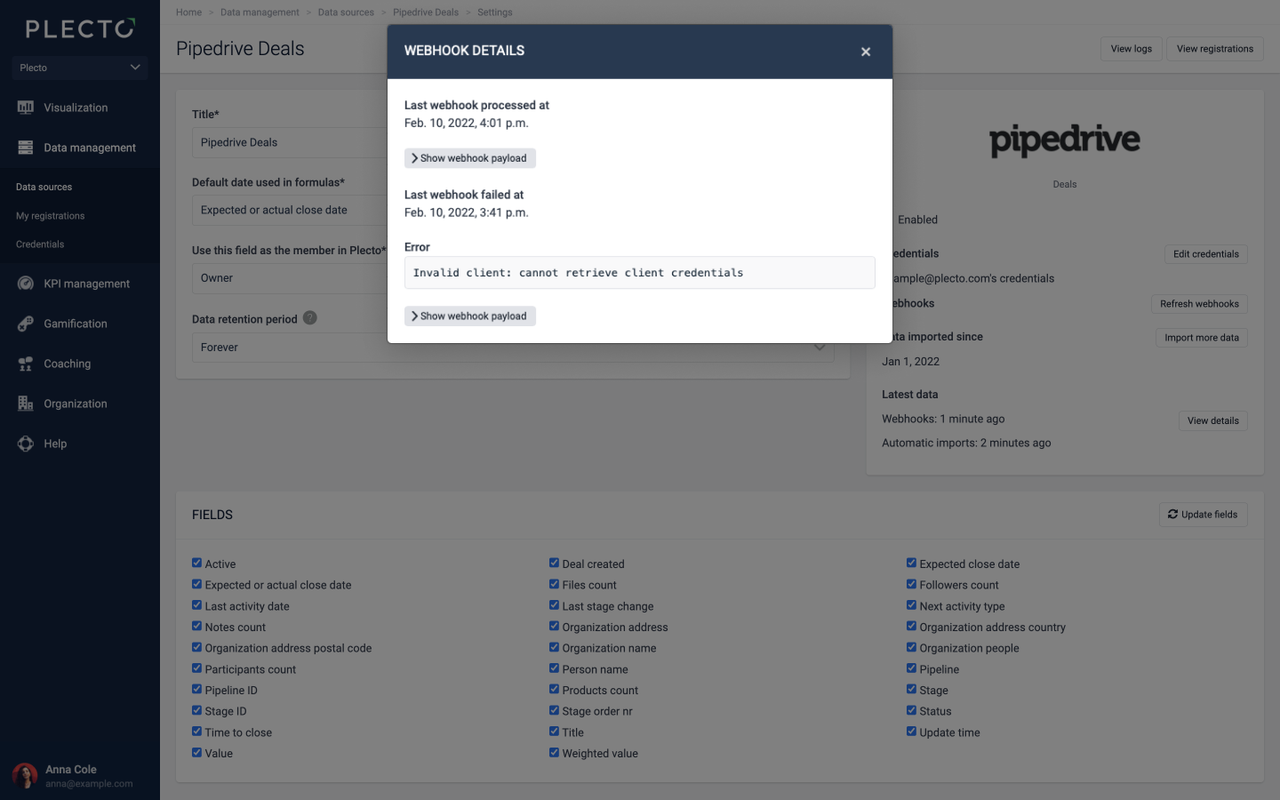The width and height of the screenshot is (1280, 800).
Task: Click the KPI management gauge icon
Action: pos(26,284)
